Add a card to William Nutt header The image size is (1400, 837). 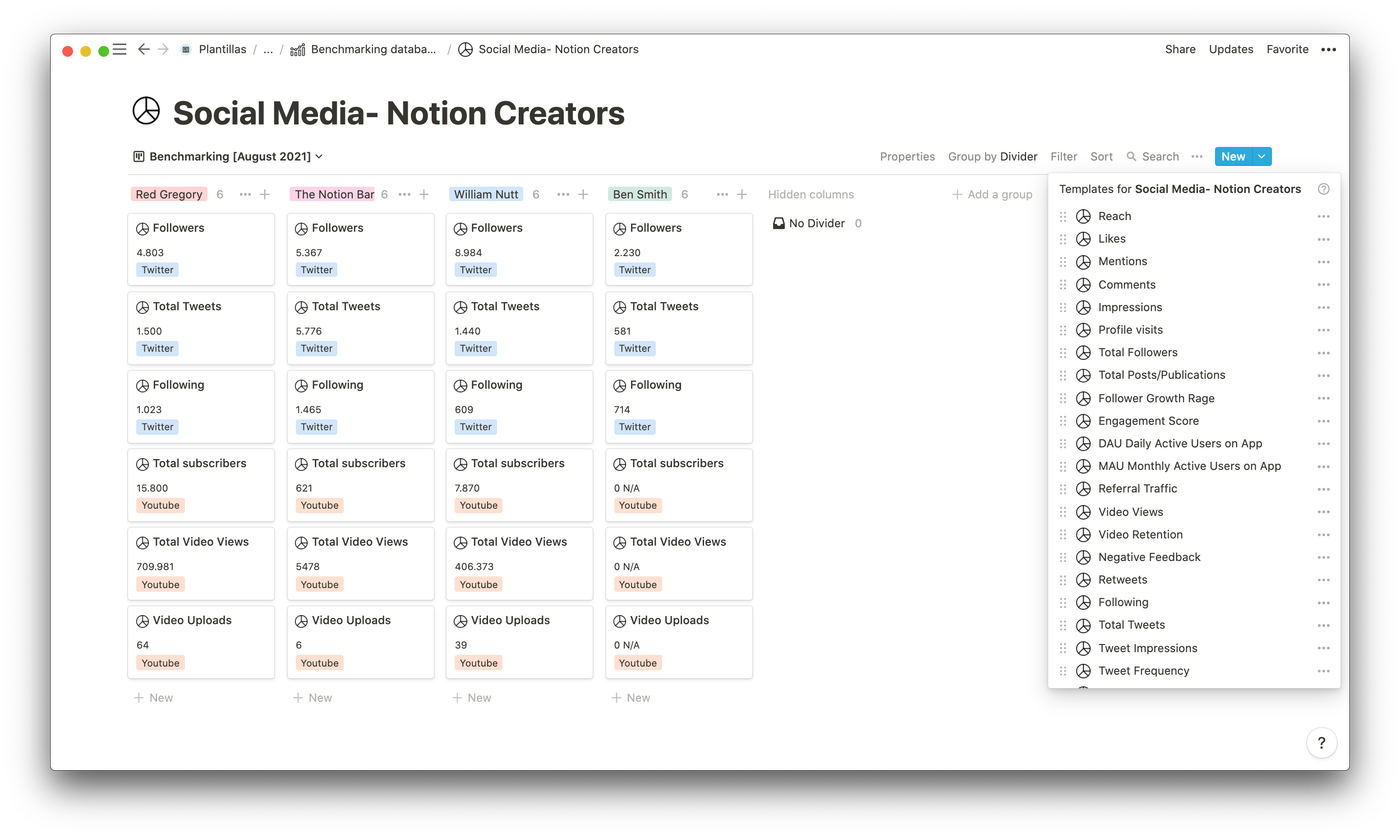pyautogui.click(x=583, y=194)
